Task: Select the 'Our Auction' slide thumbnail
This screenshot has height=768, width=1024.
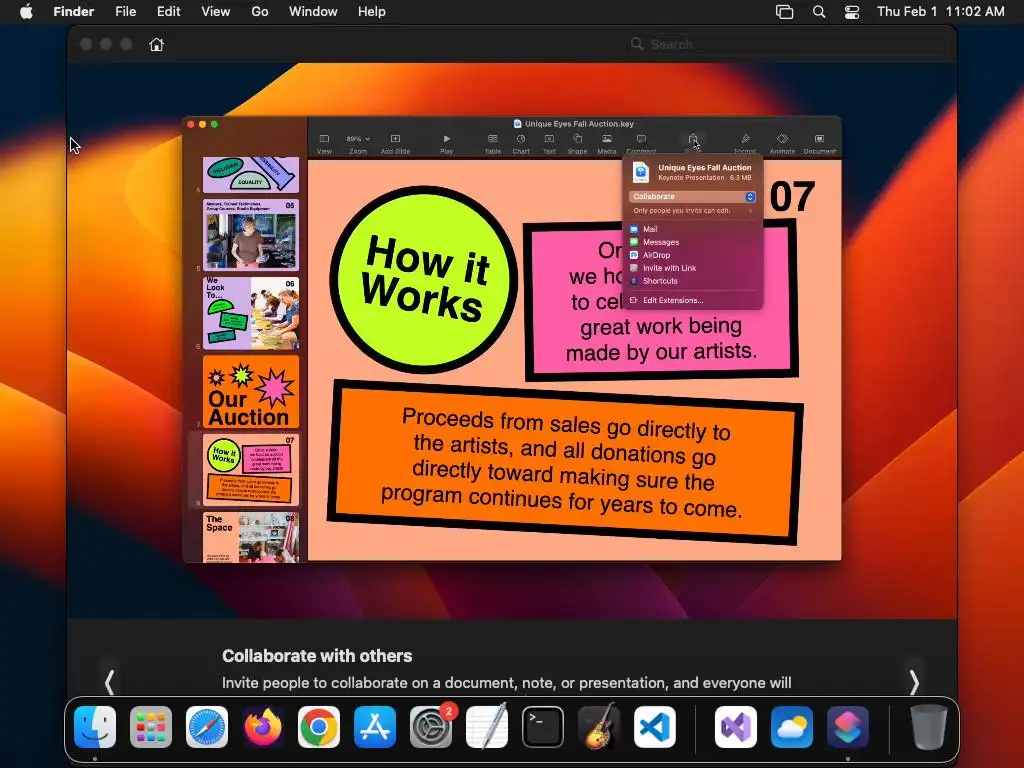Action: [x=251, y=392]
